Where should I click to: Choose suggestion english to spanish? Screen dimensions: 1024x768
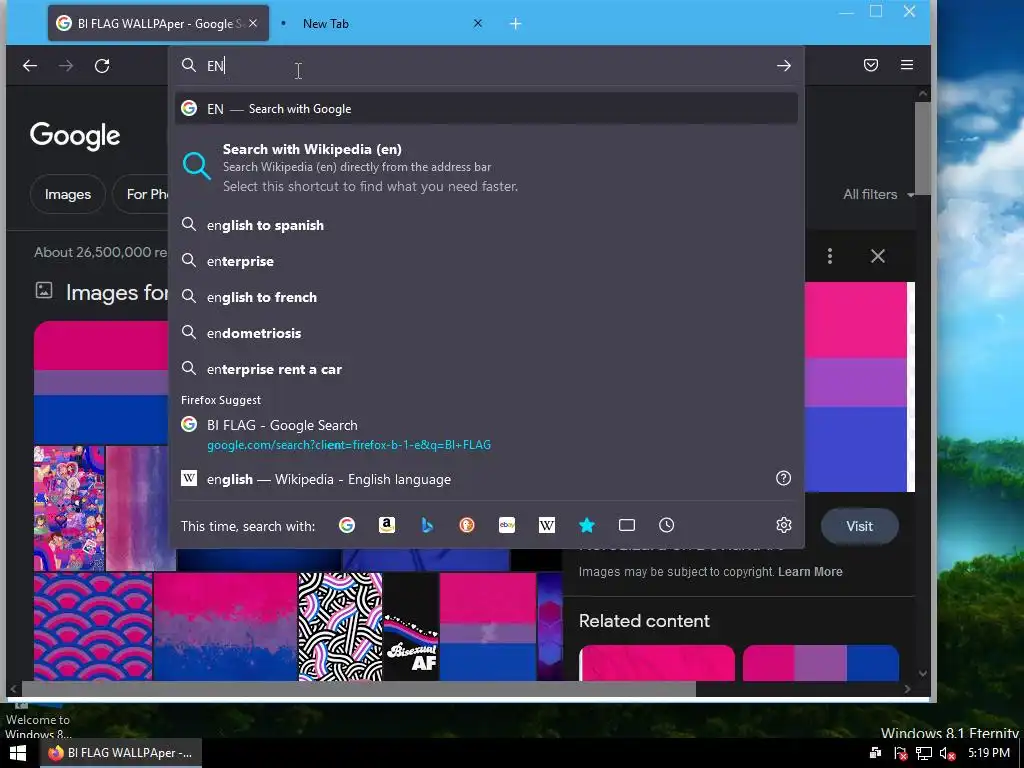click(x=486, y=225)
